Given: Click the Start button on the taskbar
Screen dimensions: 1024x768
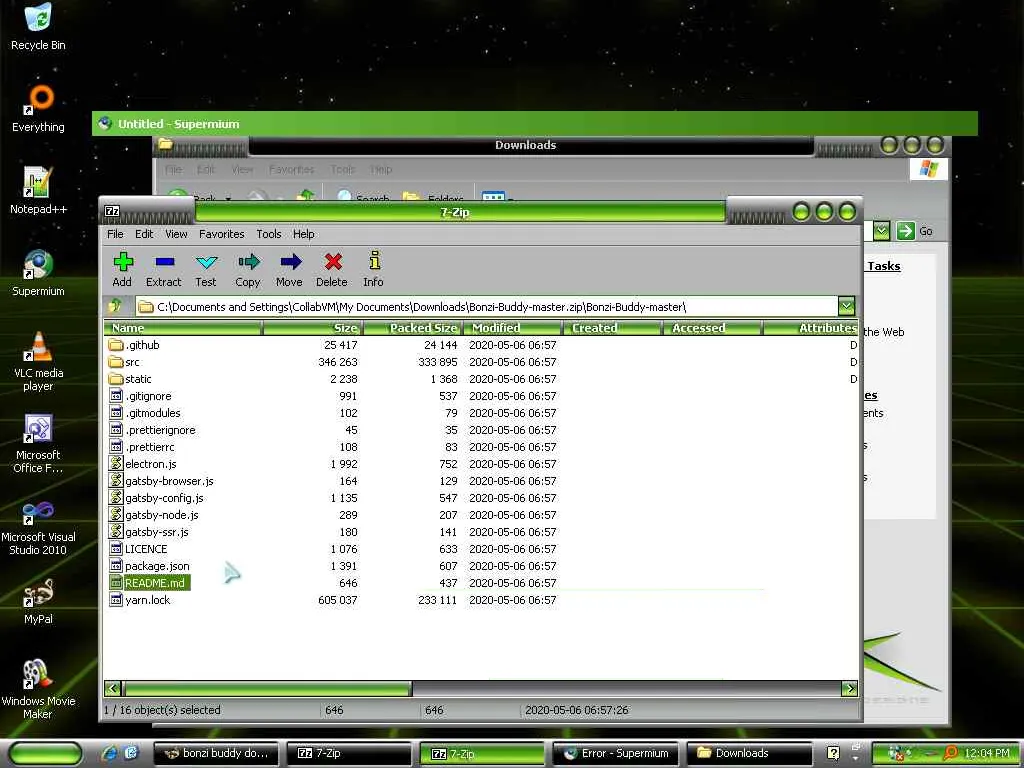Looking at the screenshot, I should 46,753.
